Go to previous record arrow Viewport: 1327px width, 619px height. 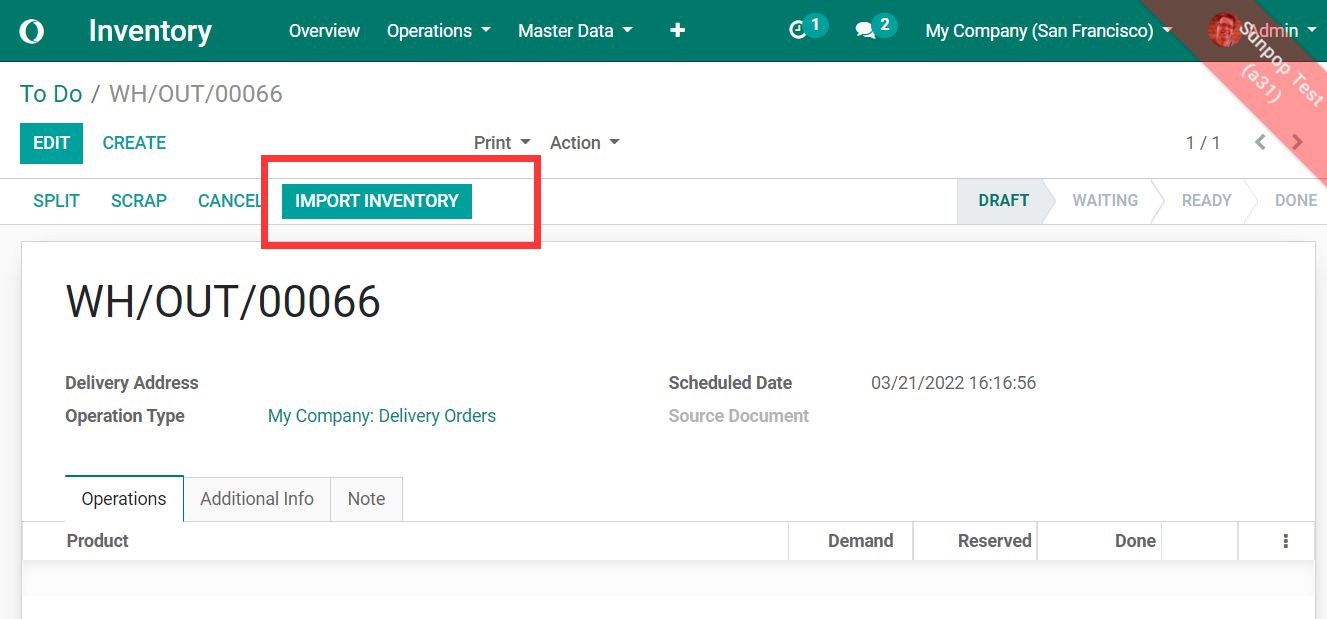1260,143
